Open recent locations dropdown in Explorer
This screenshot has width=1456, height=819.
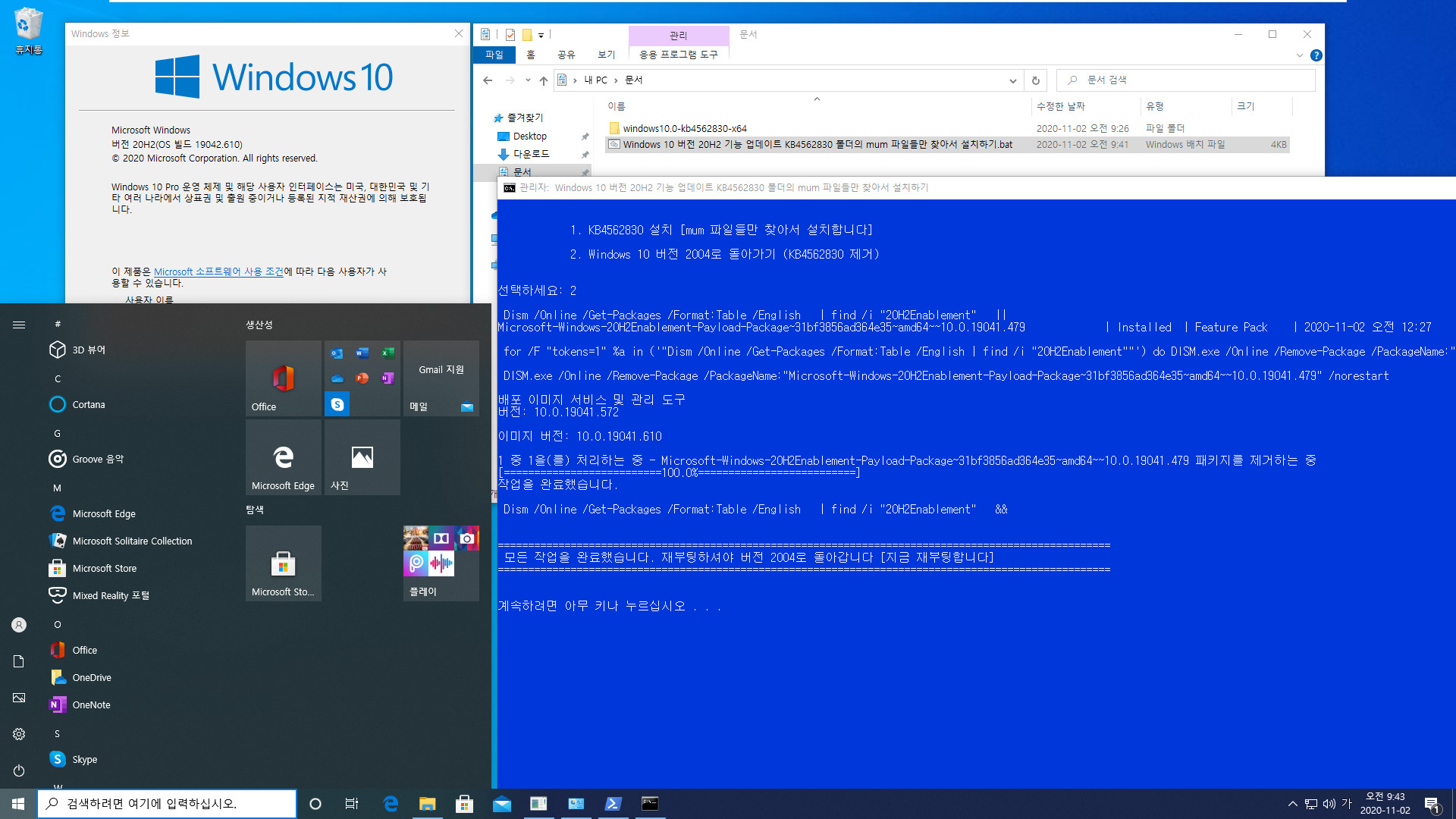point(528,80)
